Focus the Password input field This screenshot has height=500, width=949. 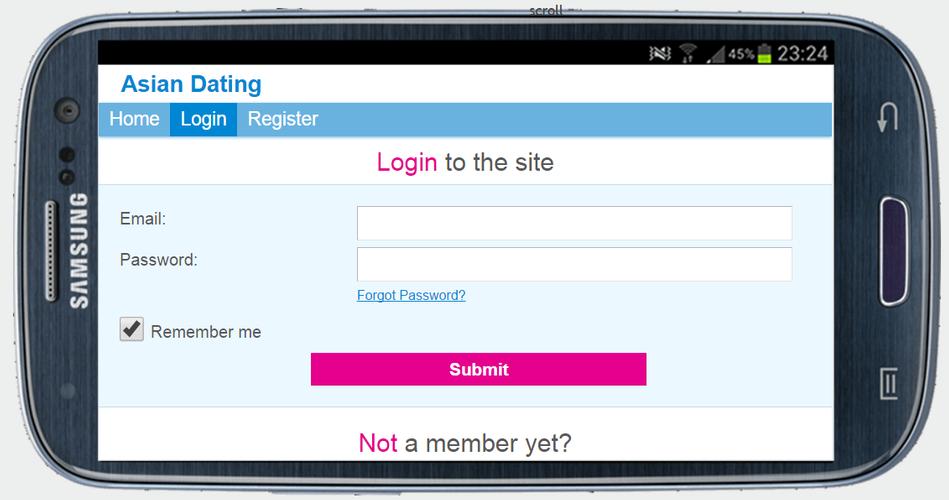coord(574,264)
